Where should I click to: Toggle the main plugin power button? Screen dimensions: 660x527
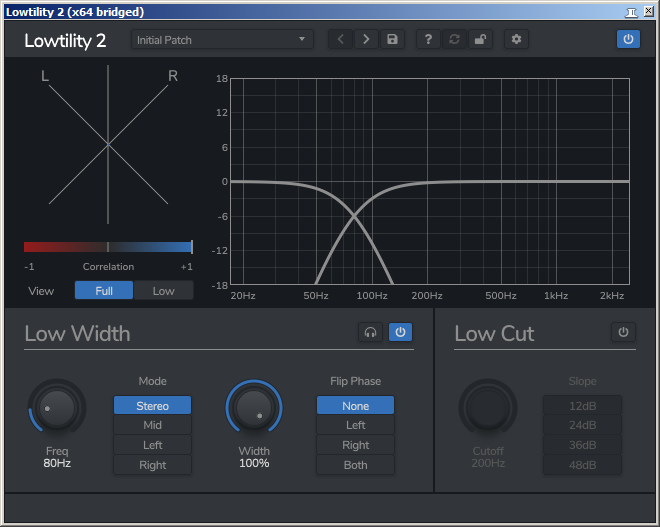tap(628, 39)
